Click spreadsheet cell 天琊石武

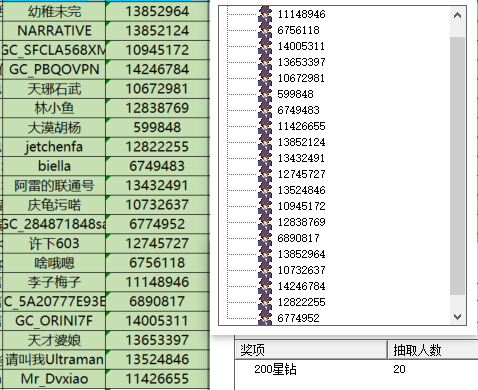54,89
